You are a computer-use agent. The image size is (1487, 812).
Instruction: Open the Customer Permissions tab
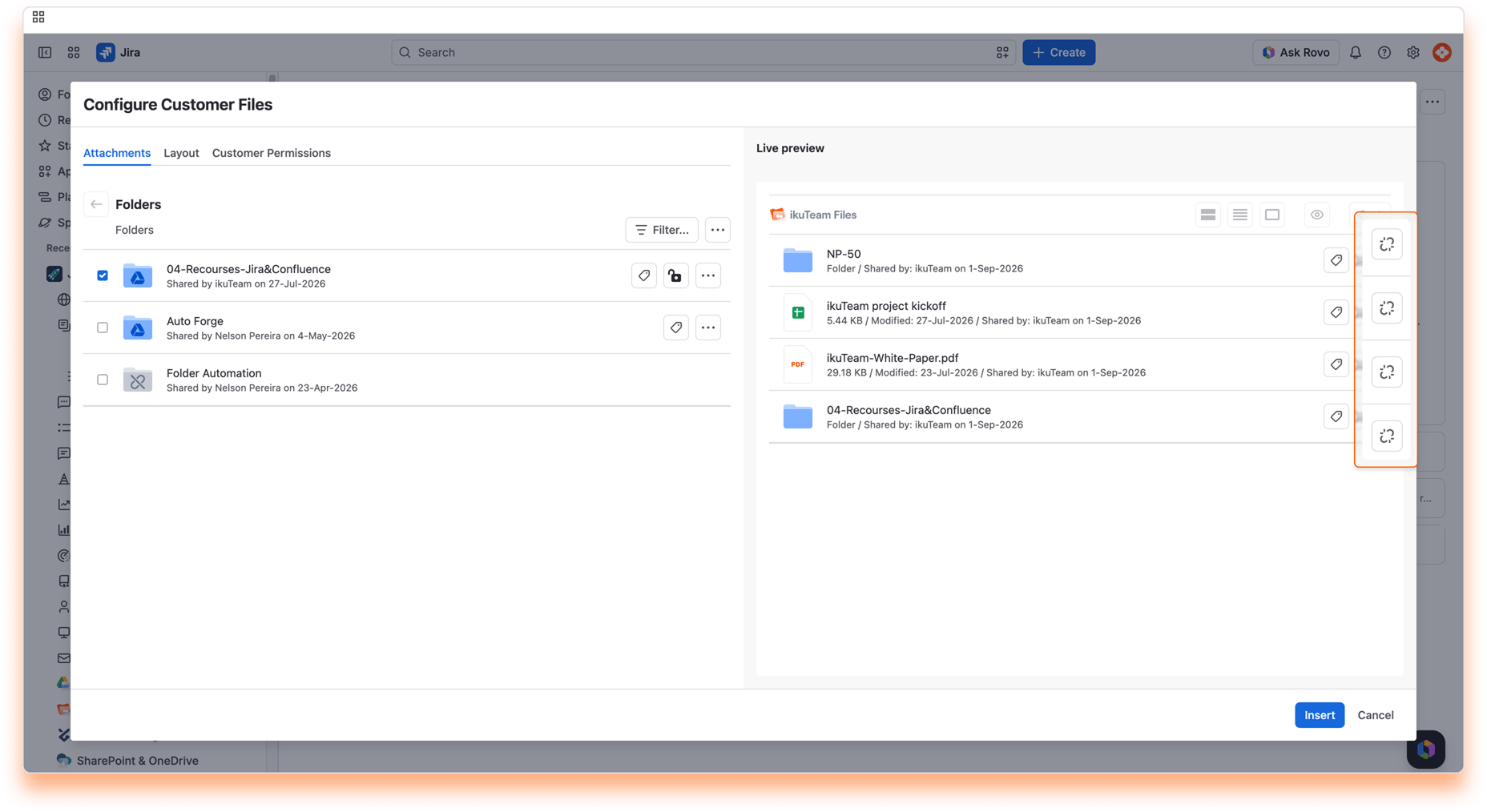click(x=272, y=153)
